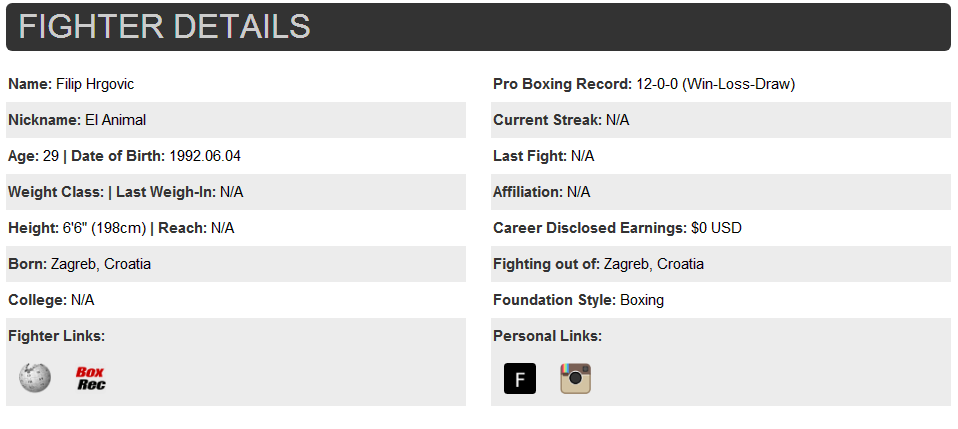Click the black F personal link icon

pos(520,378)
